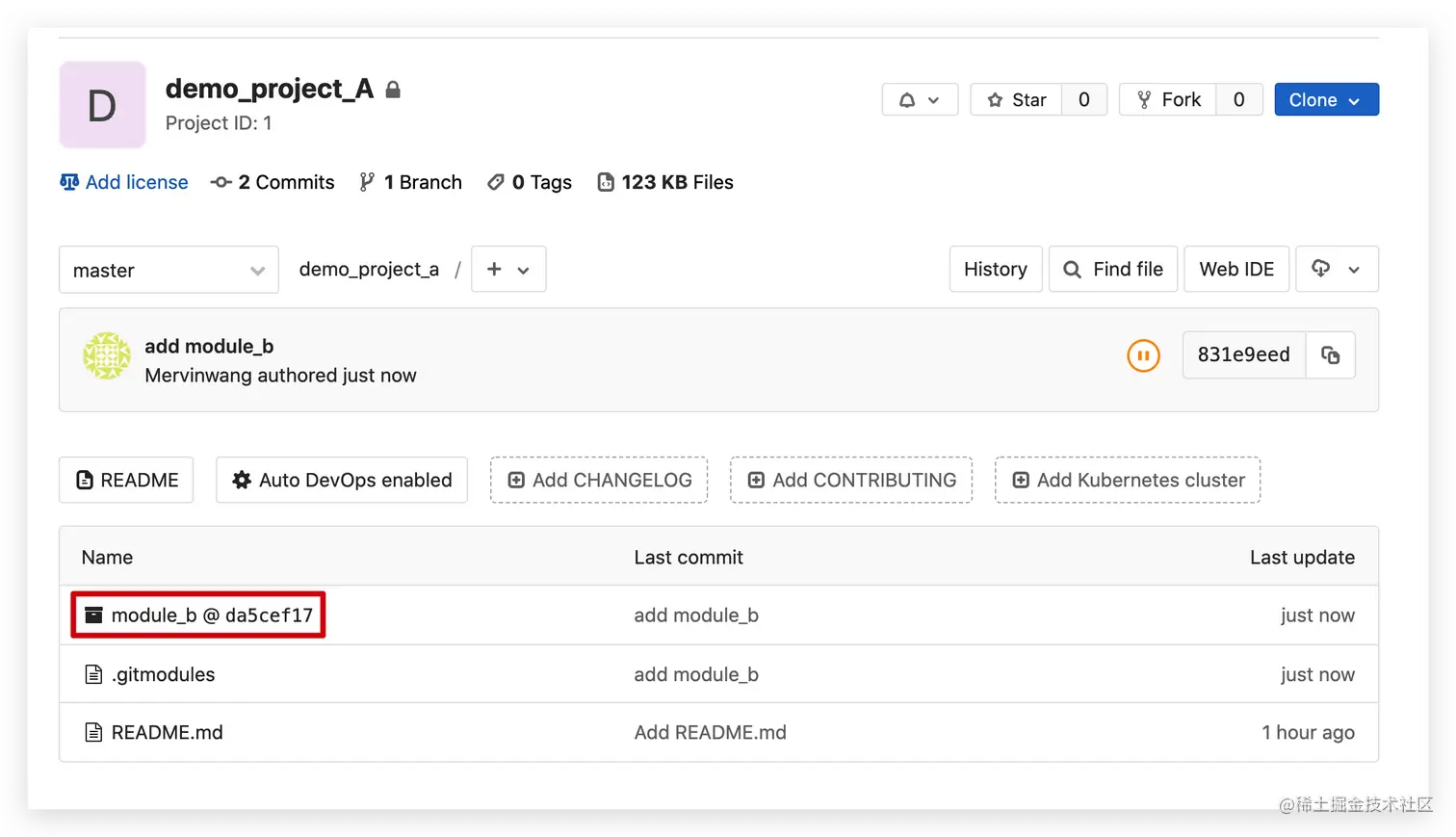View the 2 Commits link
1456x837 pixels.
(273, 182)
